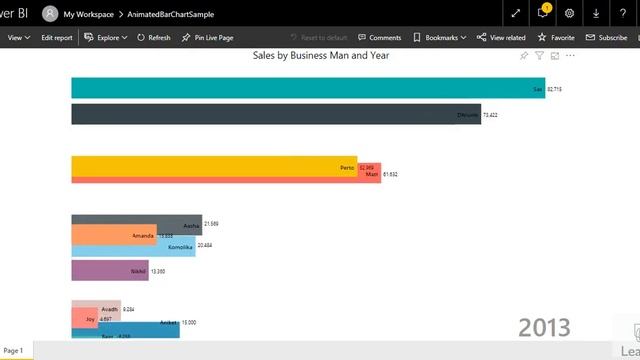The height and width of the screenshot is (360, 640).
Task: Expand the View menu
Action: pos(19,38)
